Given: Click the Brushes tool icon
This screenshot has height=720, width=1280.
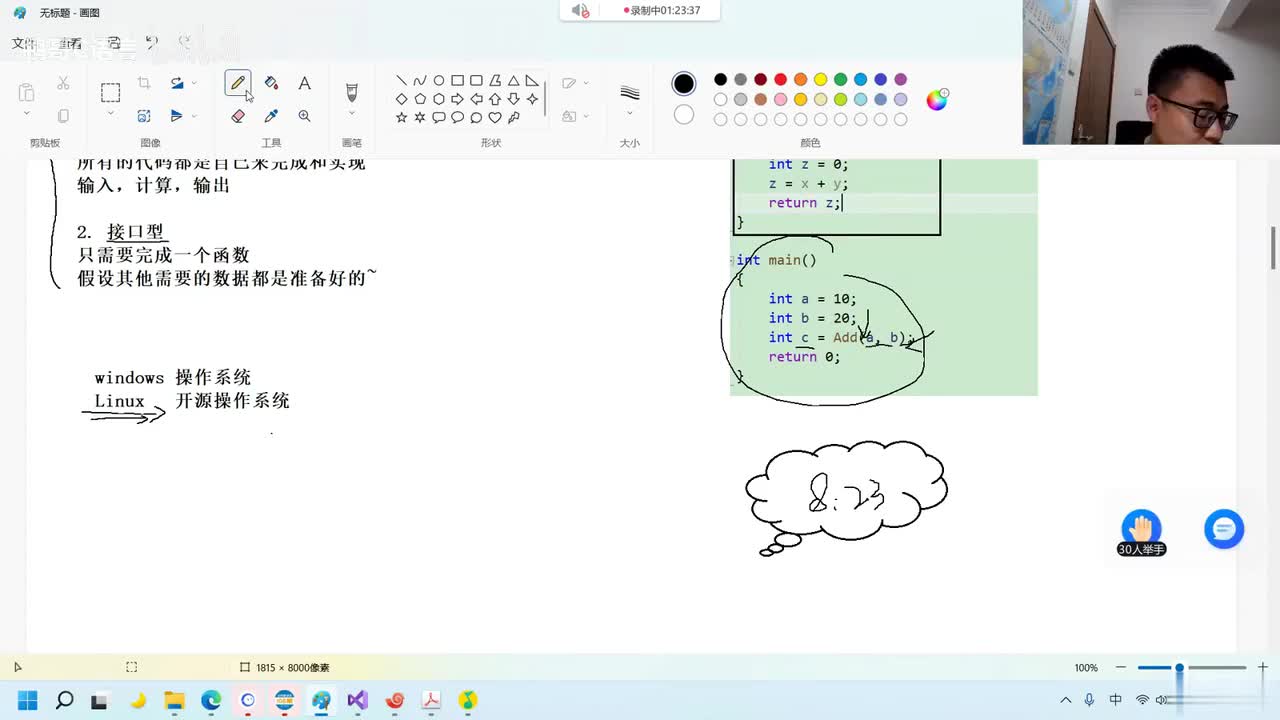Looking at the screenshot, I should (351, 92).
